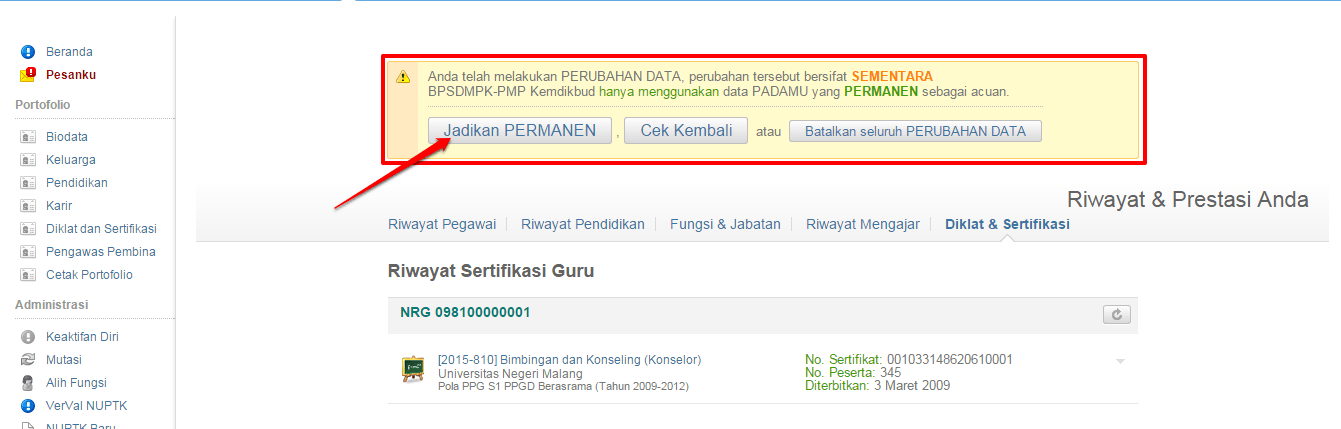This screenshot has height=429, width=1341.
Task: Click the NRG 098100000001 header text
Action: [465, 312]
